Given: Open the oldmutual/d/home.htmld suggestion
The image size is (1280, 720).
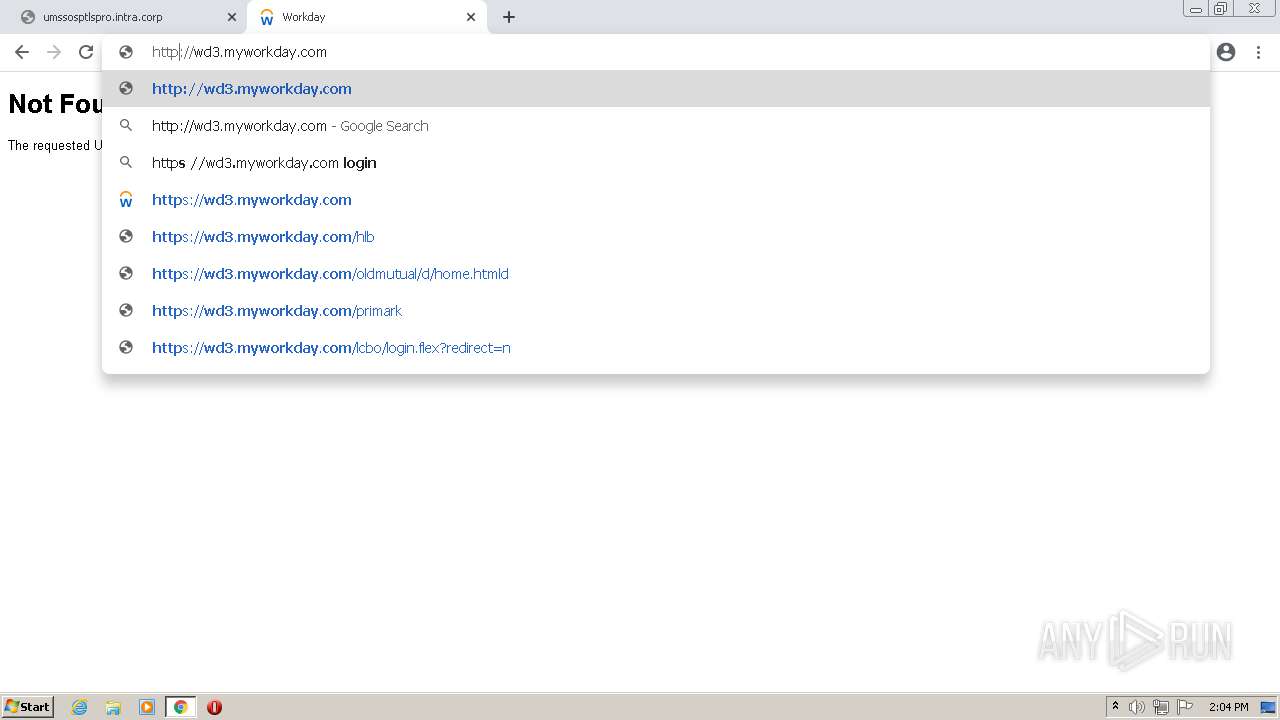Looking at the screenshot, I should (x=656, y=273).
